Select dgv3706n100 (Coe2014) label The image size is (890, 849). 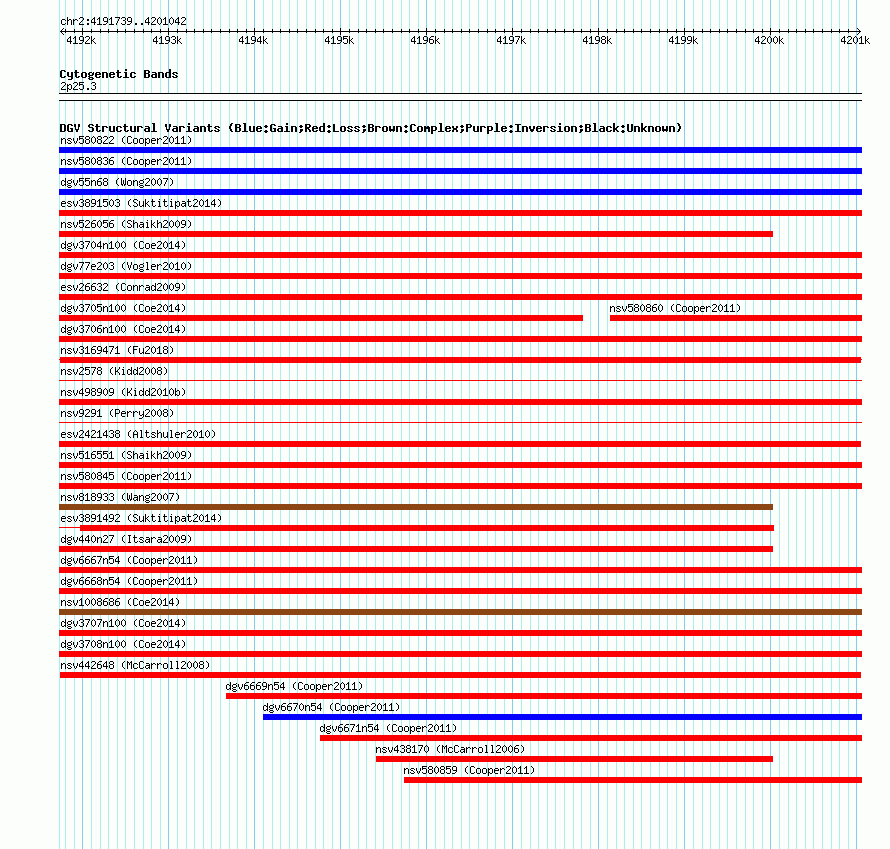click(x=123, y=329)
